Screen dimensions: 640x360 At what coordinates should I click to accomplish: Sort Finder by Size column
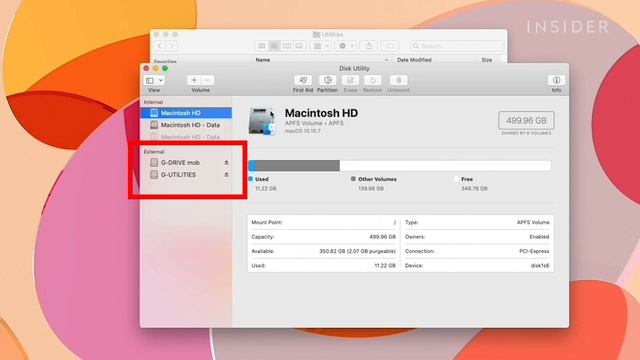487,60
